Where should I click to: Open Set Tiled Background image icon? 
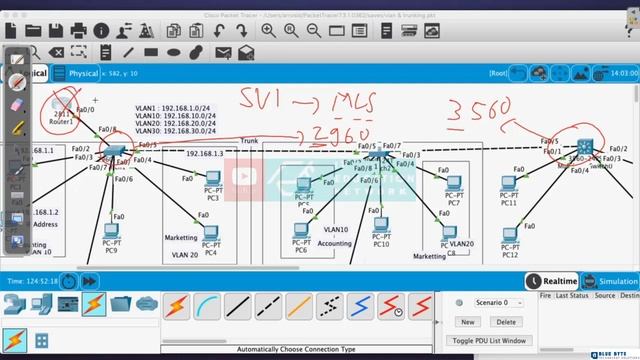[x=580, y=73]
